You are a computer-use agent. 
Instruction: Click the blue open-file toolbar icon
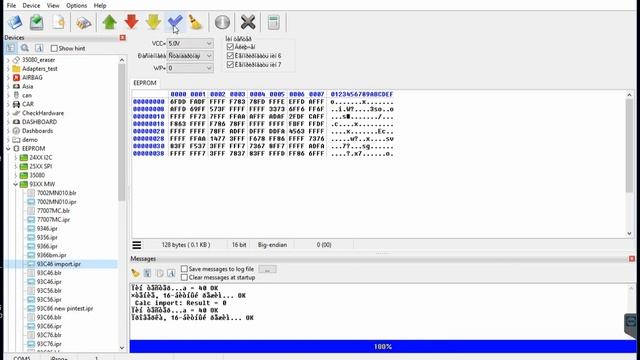coord(15,22)
